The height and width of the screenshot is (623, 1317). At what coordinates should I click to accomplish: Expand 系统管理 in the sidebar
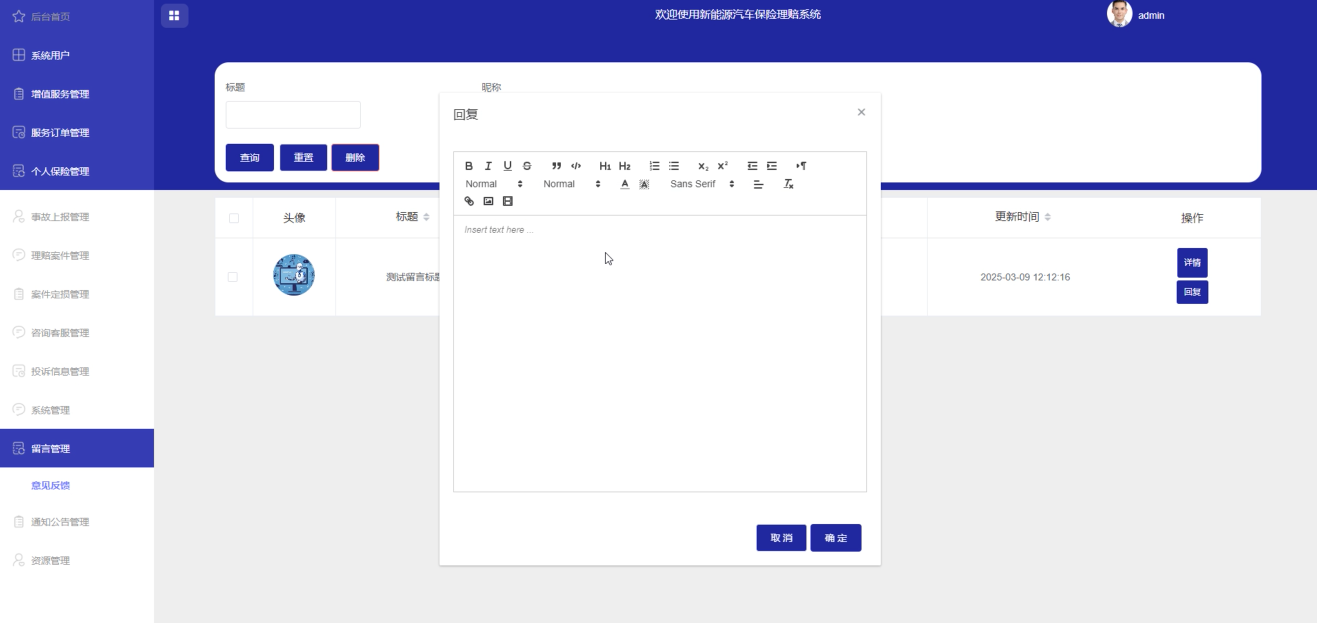click(x=77, y=410)
